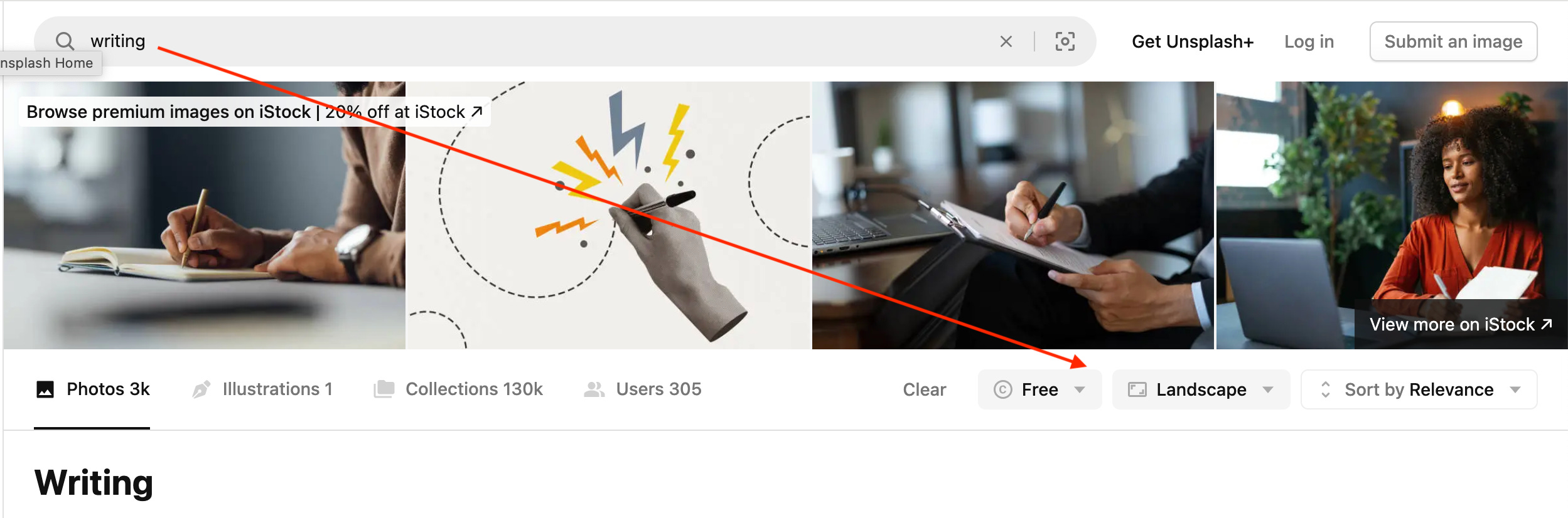
Task: Expand the Landscape orientation dropdown
Action: tap(1201, 389)
